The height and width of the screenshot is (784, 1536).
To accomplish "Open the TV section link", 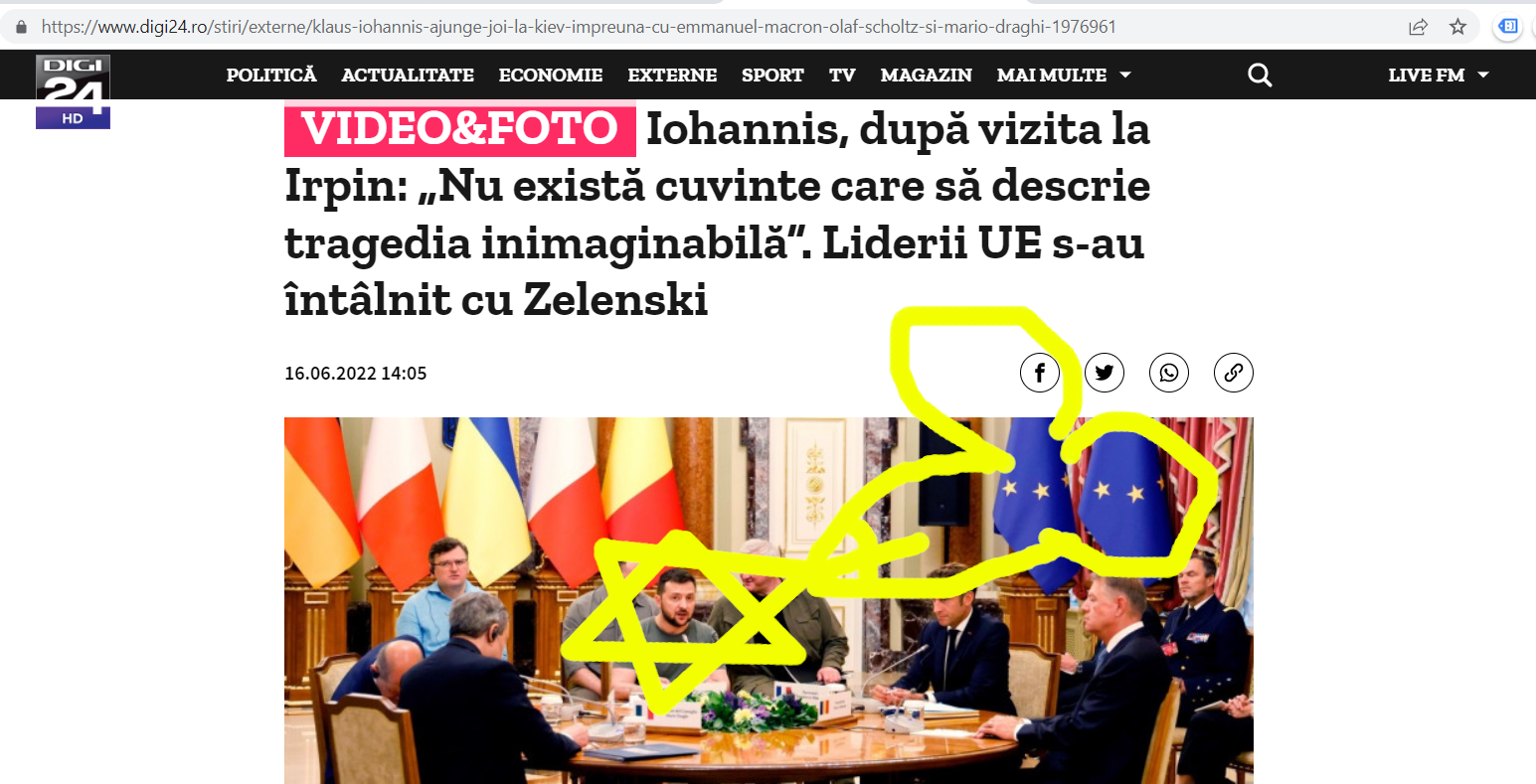I will 842,76.
